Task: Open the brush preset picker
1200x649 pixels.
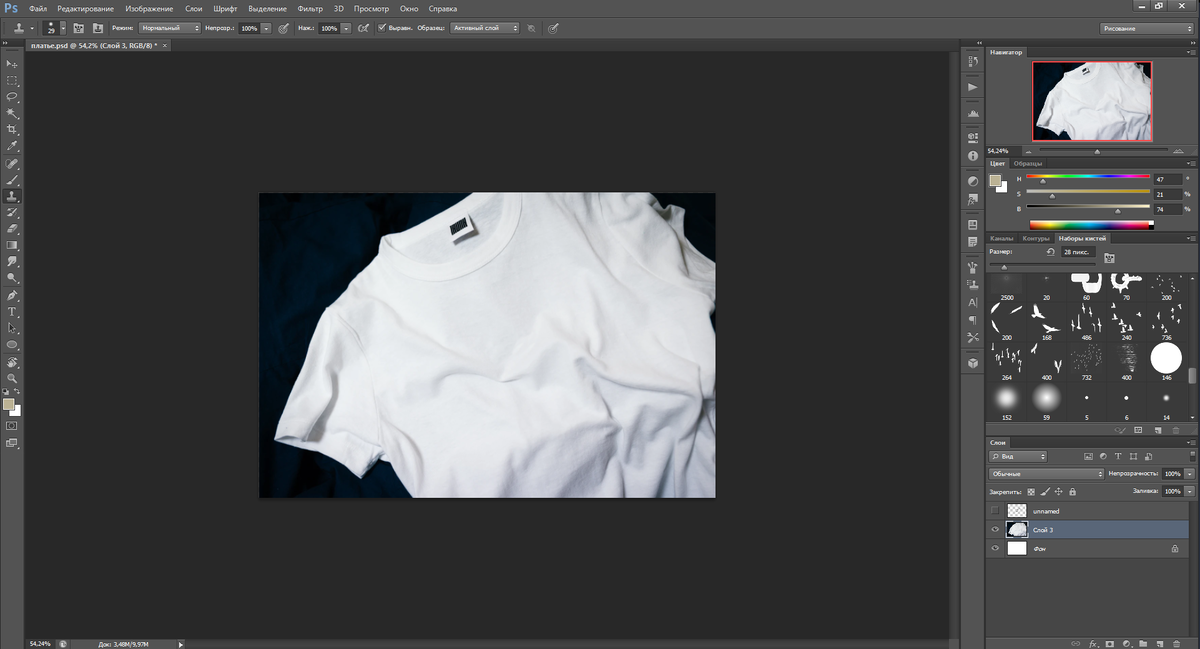Action: coord(54,28)
